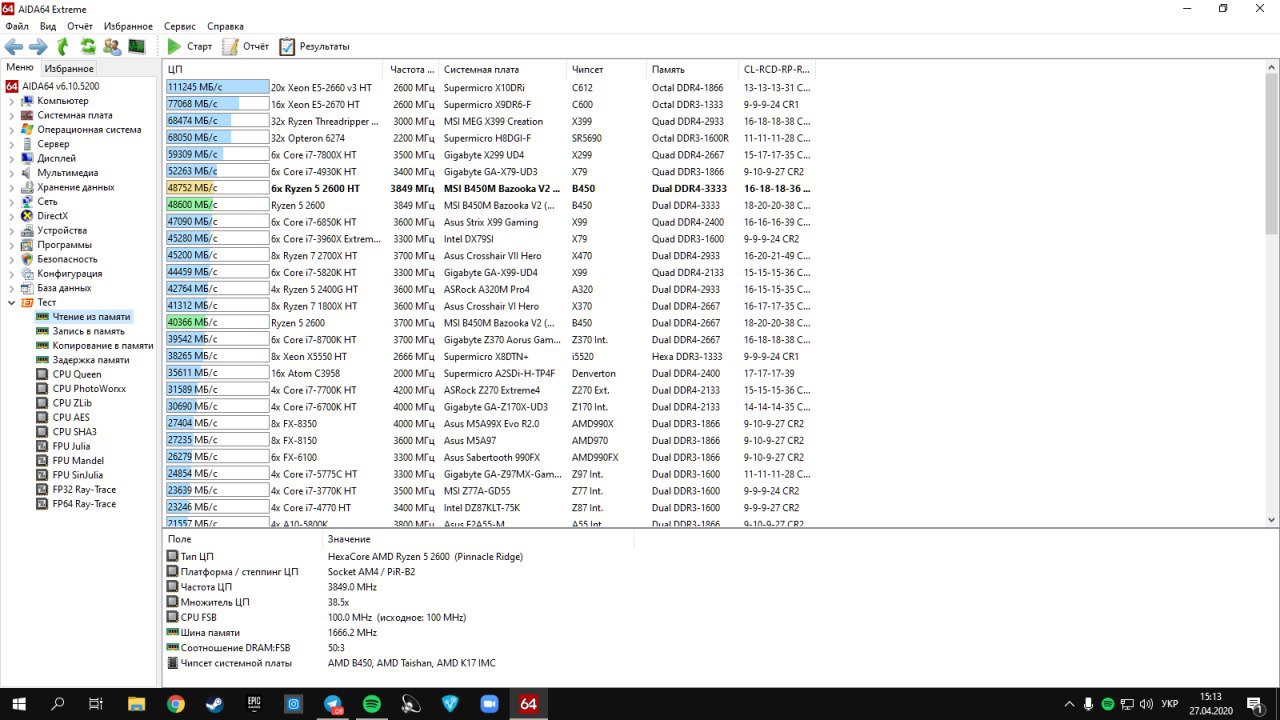This screenshot has width=1280, height=720.
Task: Switch to the Меню sidebar tab
Action: 20,68
